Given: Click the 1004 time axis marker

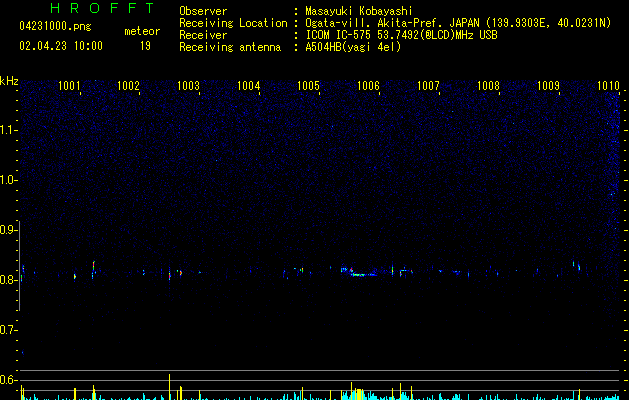Looking at the screenshot, I should tap(249, 86).
